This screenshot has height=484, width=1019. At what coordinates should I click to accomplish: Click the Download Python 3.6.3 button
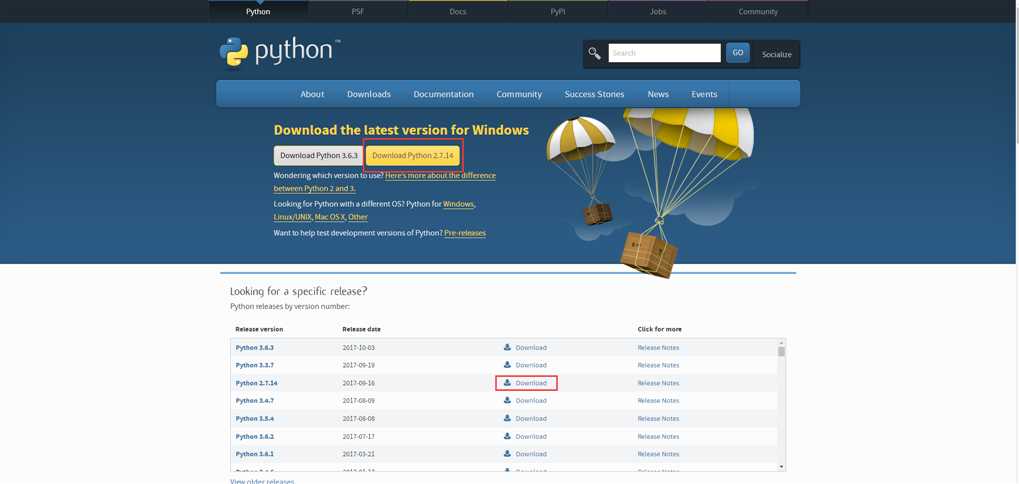(318, 156)
